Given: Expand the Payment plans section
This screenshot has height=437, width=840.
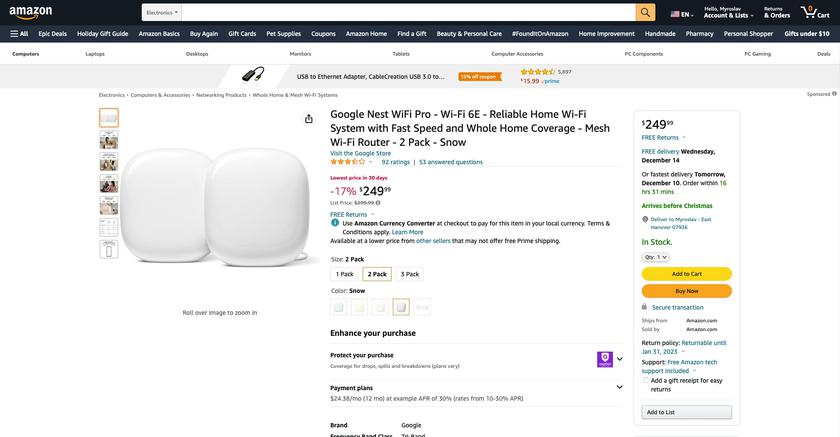Looking at the screenshot, I should coord(619,388).
